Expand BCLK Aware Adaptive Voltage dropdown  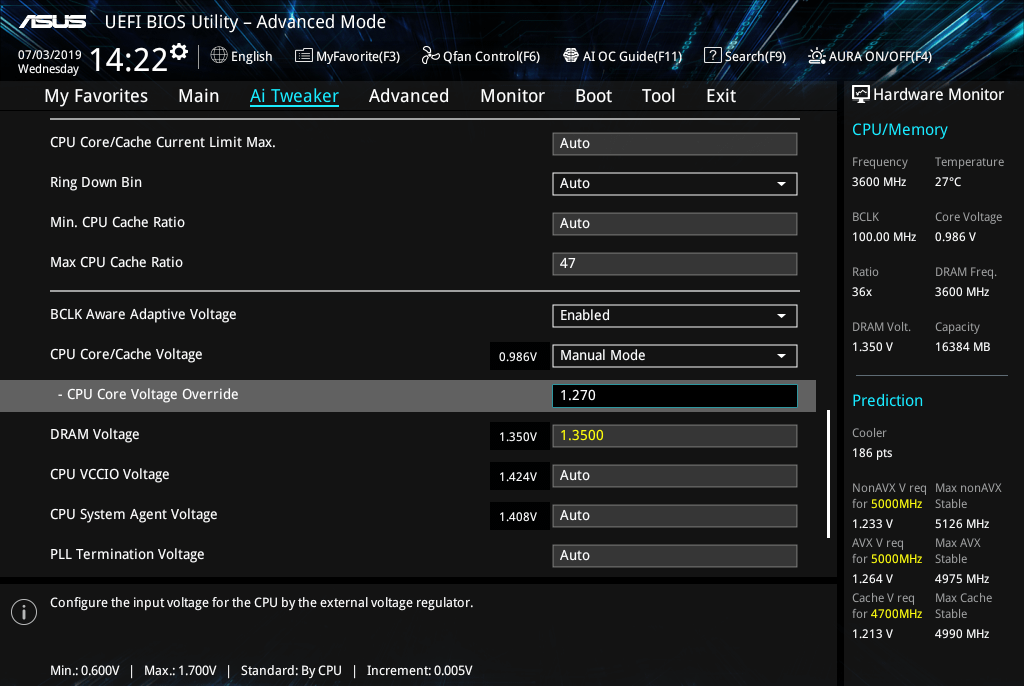675,316
